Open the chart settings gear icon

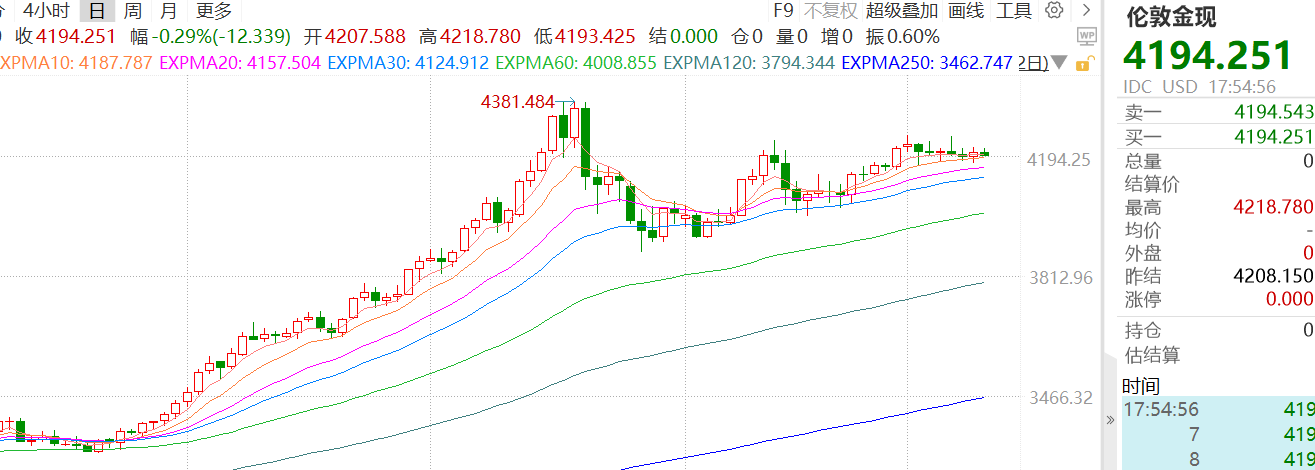pyautogui.click(x=1054, y=11)
